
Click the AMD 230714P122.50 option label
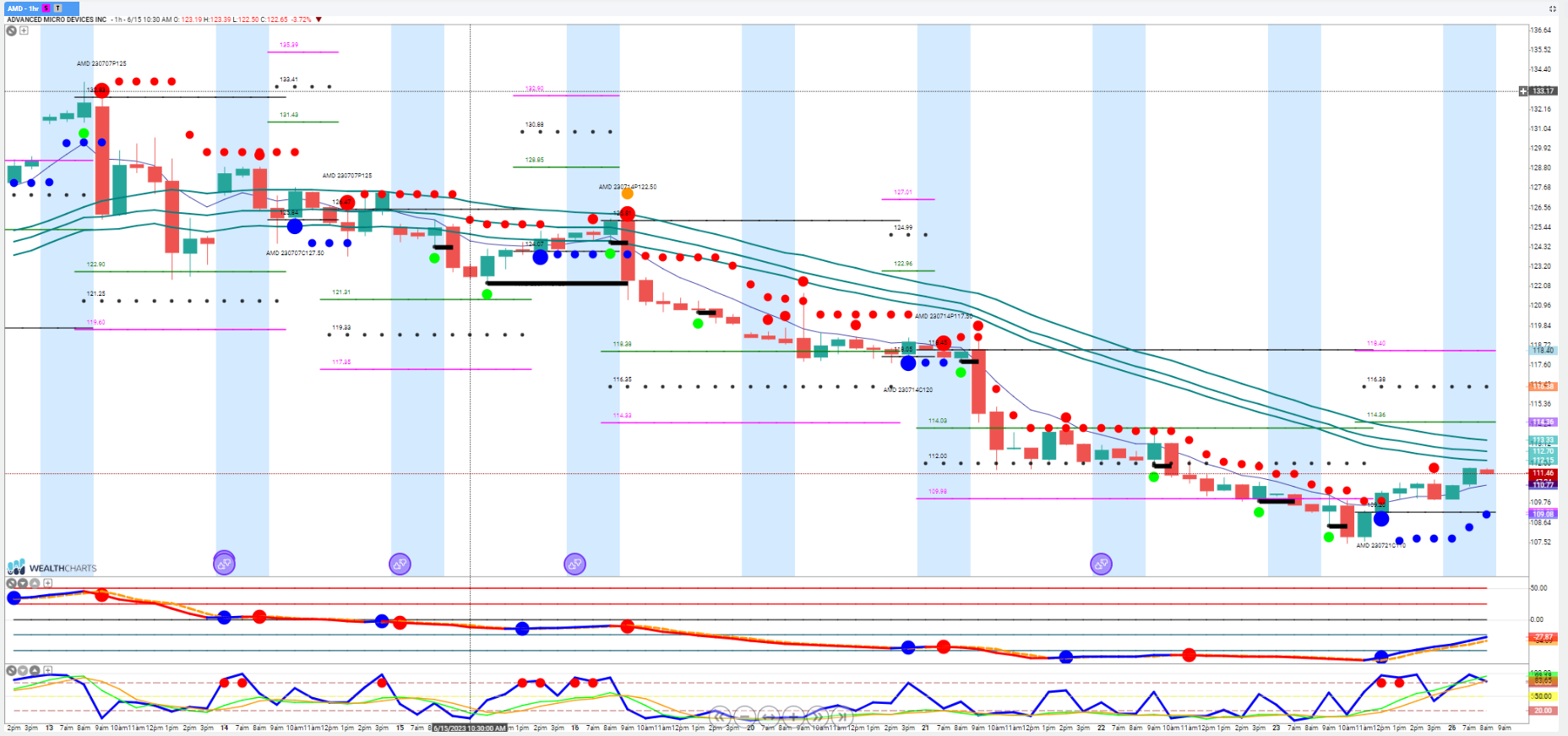pyautogui.click(x=628, y=187)
